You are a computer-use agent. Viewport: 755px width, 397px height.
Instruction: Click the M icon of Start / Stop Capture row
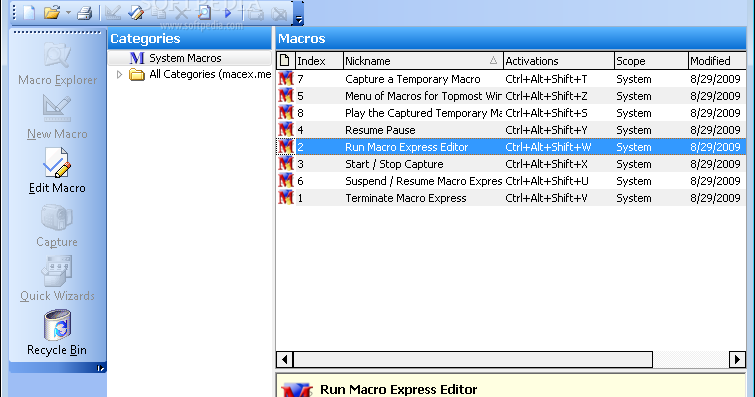[286, 164]
